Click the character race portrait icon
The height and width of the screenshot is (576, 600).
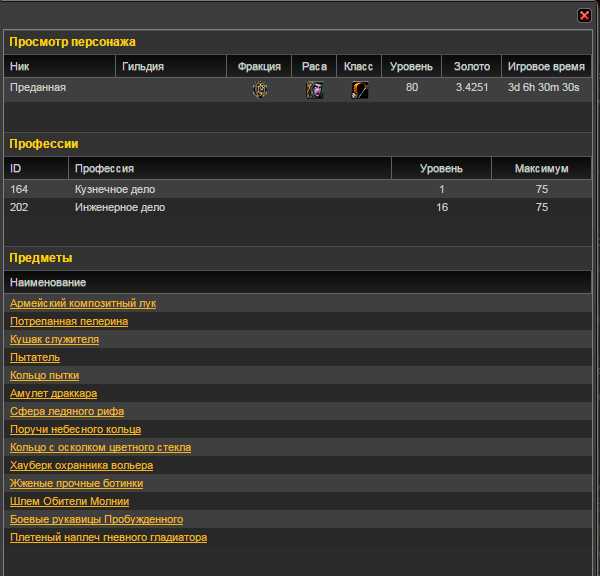tap(314, 89)
